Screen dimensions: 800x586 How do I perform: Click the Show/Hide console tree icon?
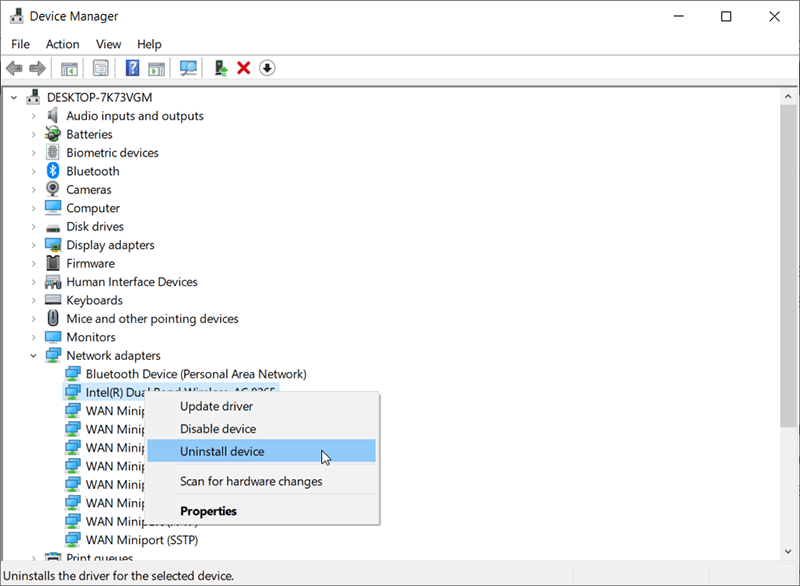[x=68, y=68]
